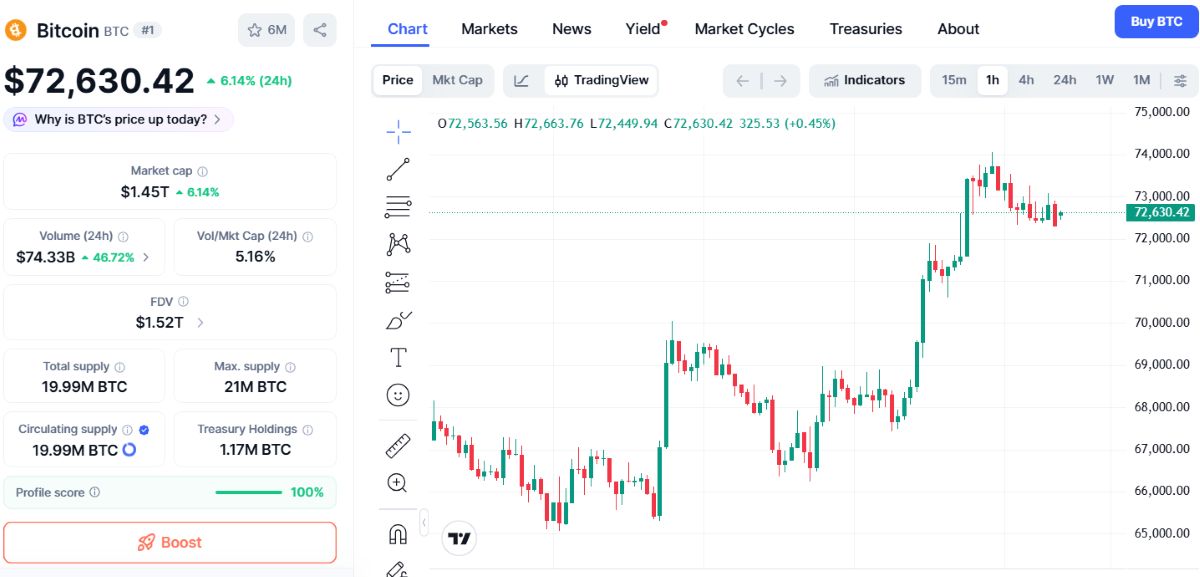
Task: Select the Trend Line drawing tool
Action: [x=397, y=168]
